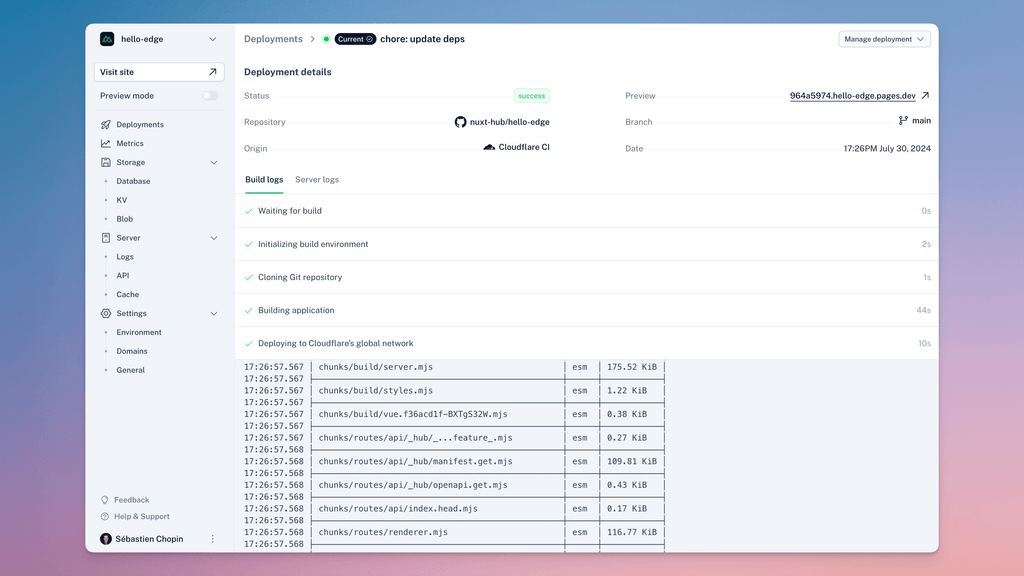The height and width of the screenshot is (576, 1024).
Task: Open Metrics from the sidebar icon
Action: tap(105, 143)
